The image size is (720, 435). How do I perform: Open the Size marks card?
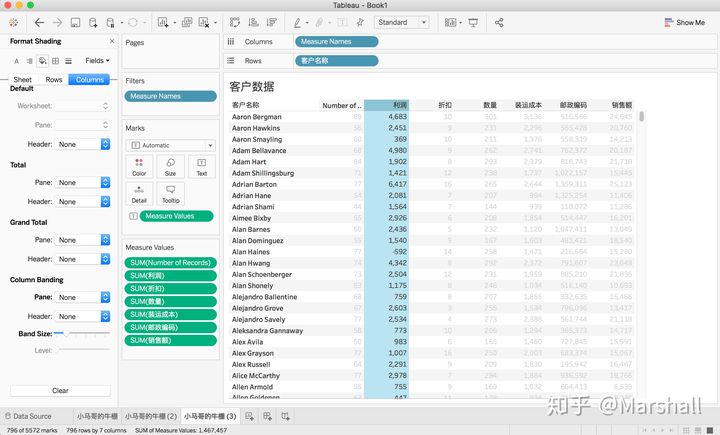coord(170,167)
